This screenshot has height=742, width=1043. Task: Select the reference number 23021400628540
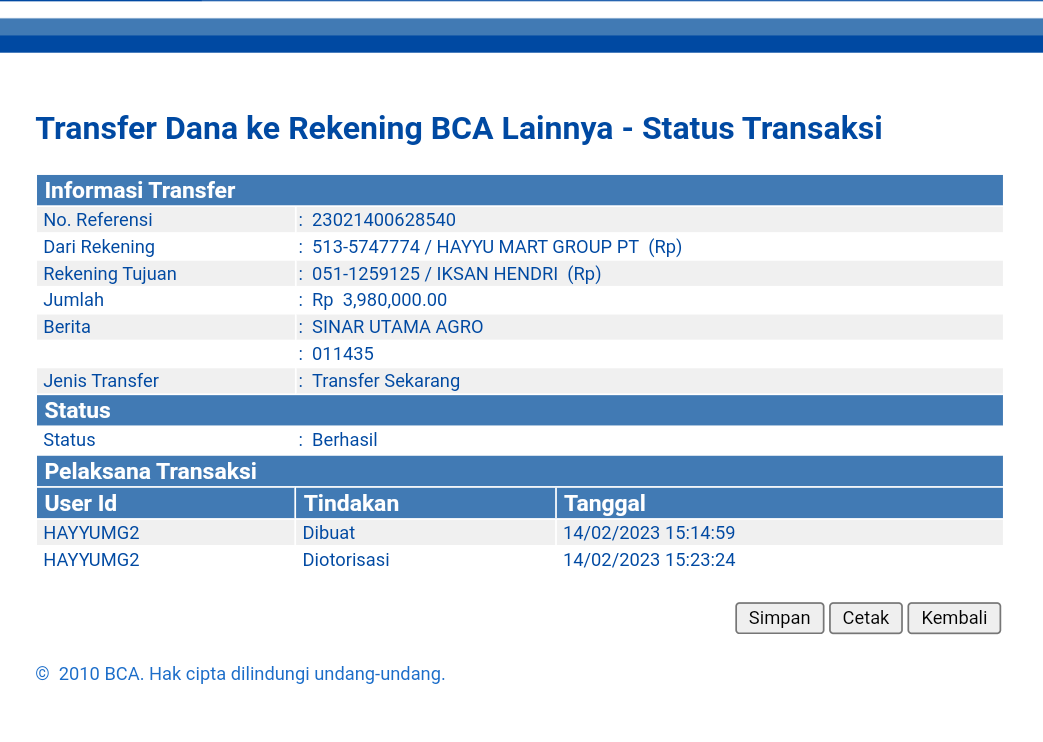383,220
